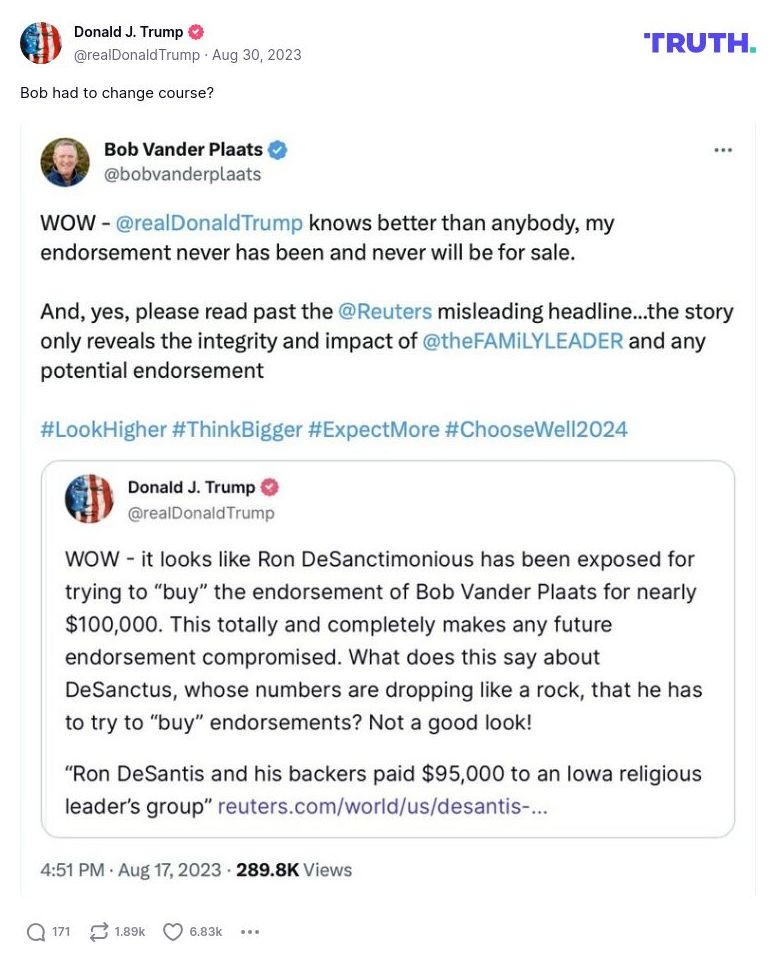Viewport: 777px width, 962px height.
Task: Click the #ThinkBigger hashtag
Action: pos(237,430)
